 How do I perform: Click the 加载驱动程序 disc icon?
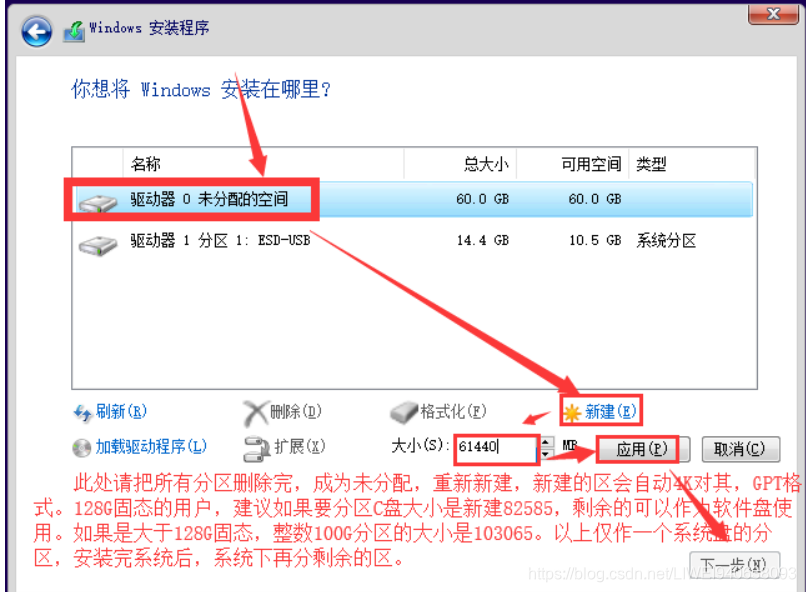coord(81,448)
